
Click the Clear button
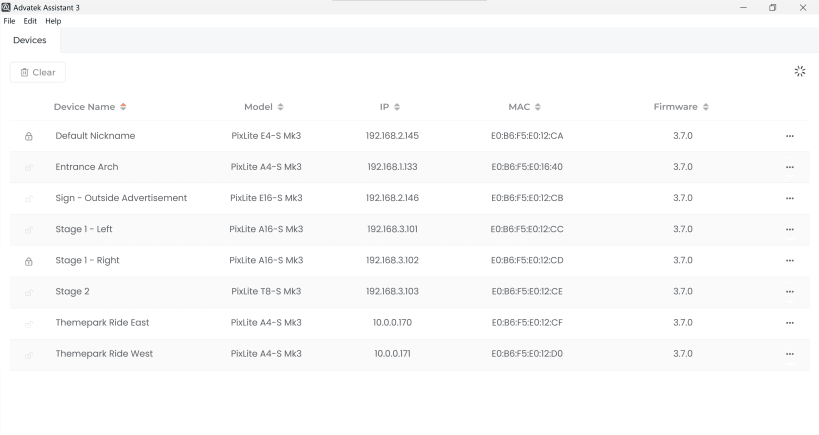[x=38, y=72]
